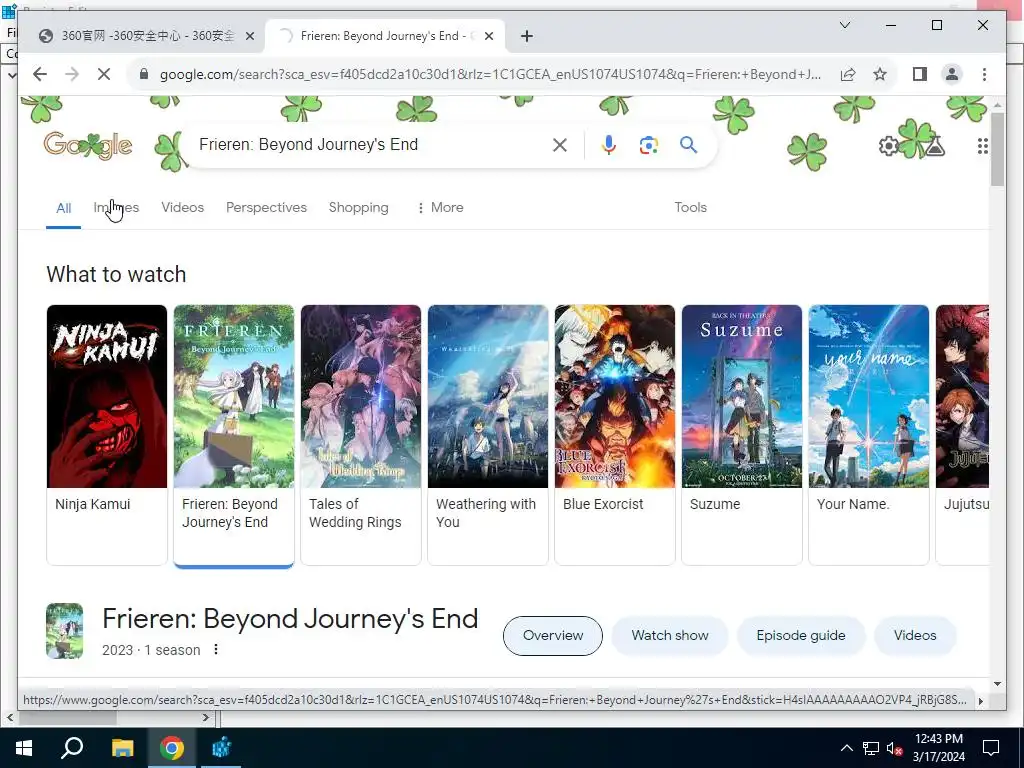Image resolution: width=1024 pixels, height=768 pixels.
Task: Click the Chrome back arrow button
Action: coord(40,74)
